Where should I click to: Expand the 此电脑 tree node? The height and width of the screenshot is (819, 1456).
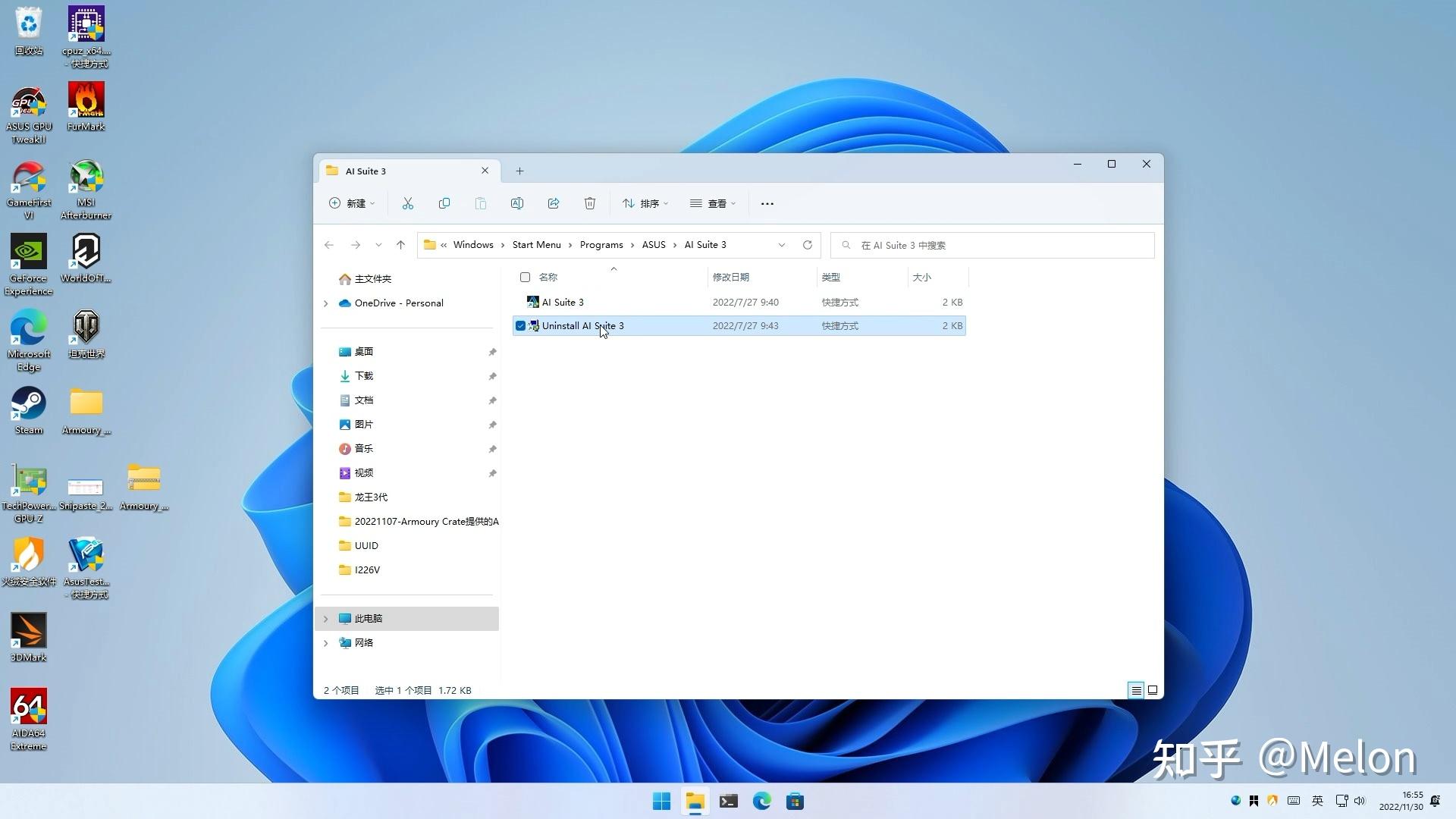(326, 619)
